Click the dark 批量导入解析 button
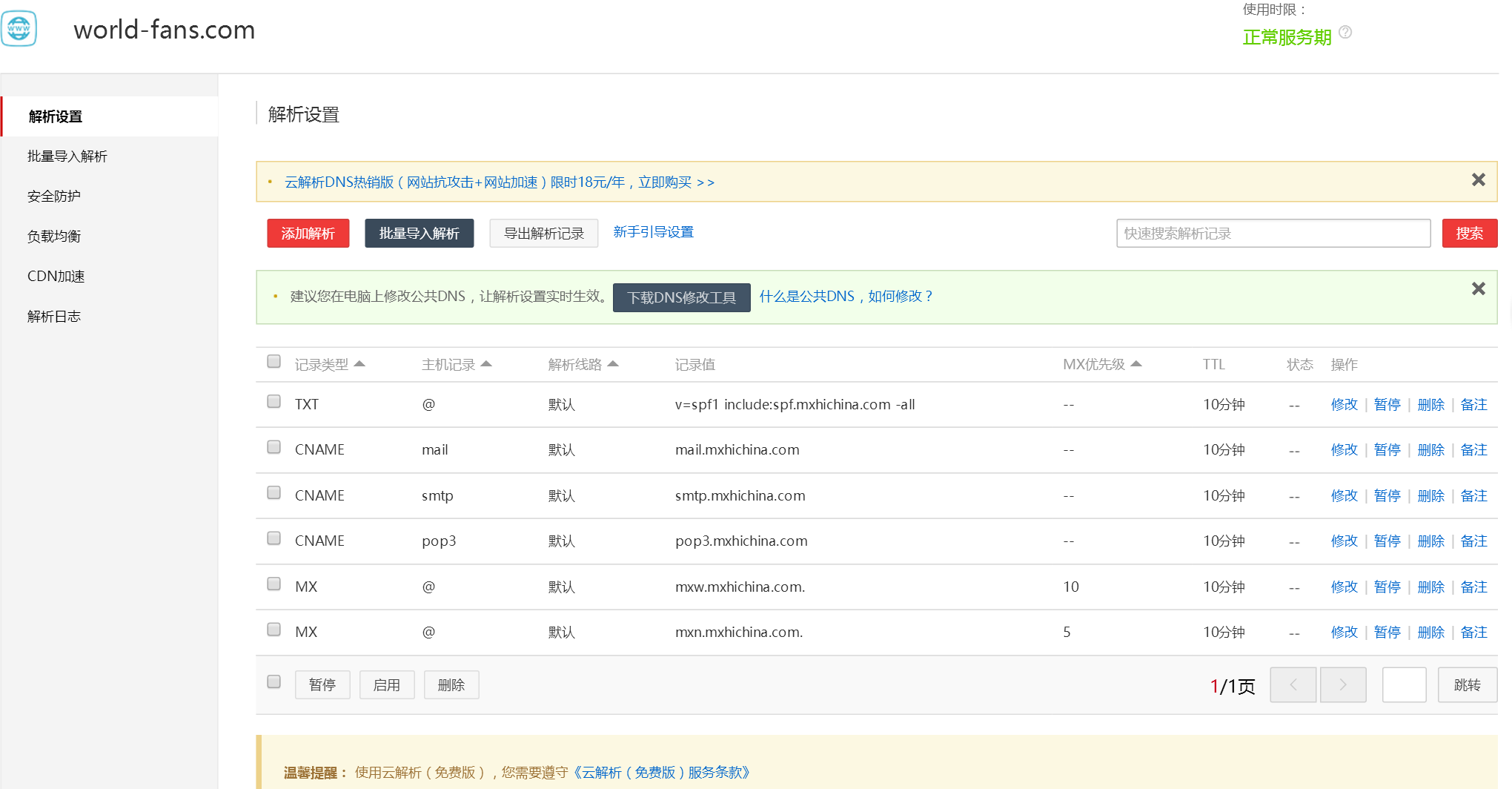The width and height of the screenshot is (1512, 789). tap(419, 233)
